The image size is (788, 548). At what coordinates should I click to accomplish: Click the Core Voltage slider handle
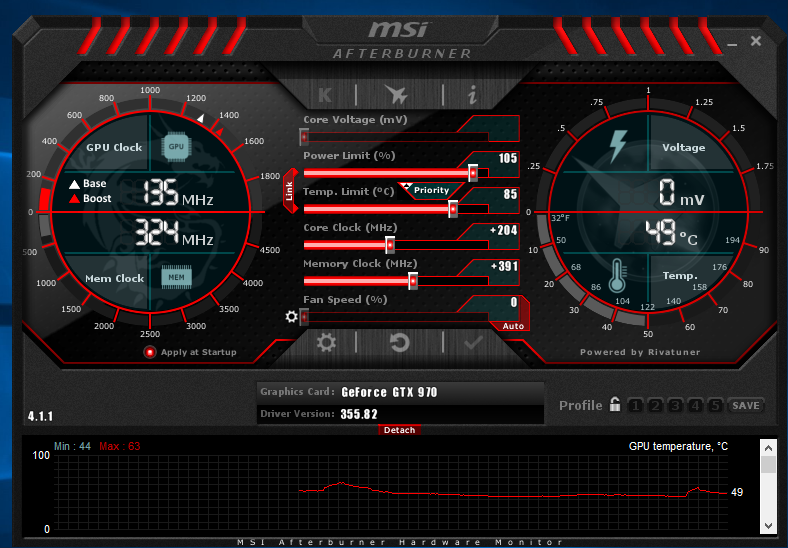pyautogui.click(x=304, y=137)
